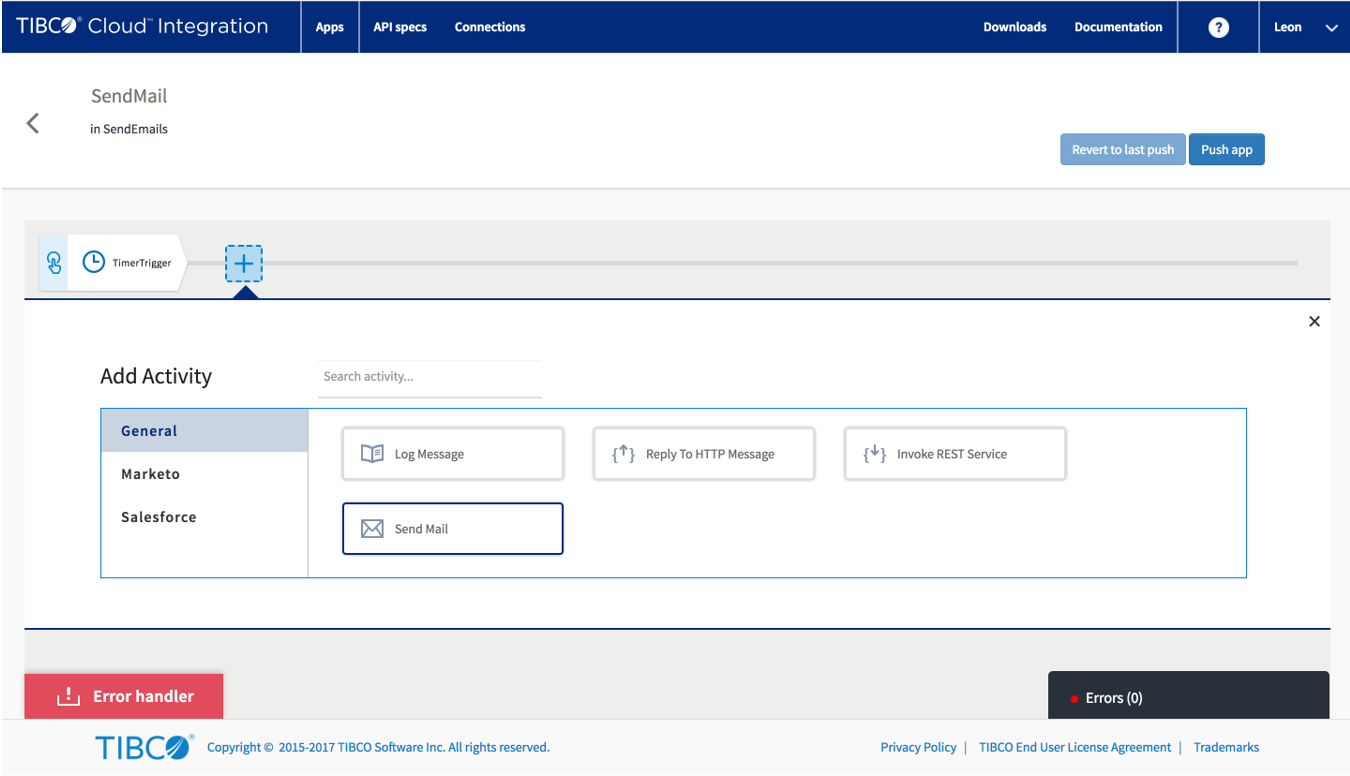Expand the Leon user dropdown
The height and width of the screenshot is (776, 1350).
tap(1304, 27)
